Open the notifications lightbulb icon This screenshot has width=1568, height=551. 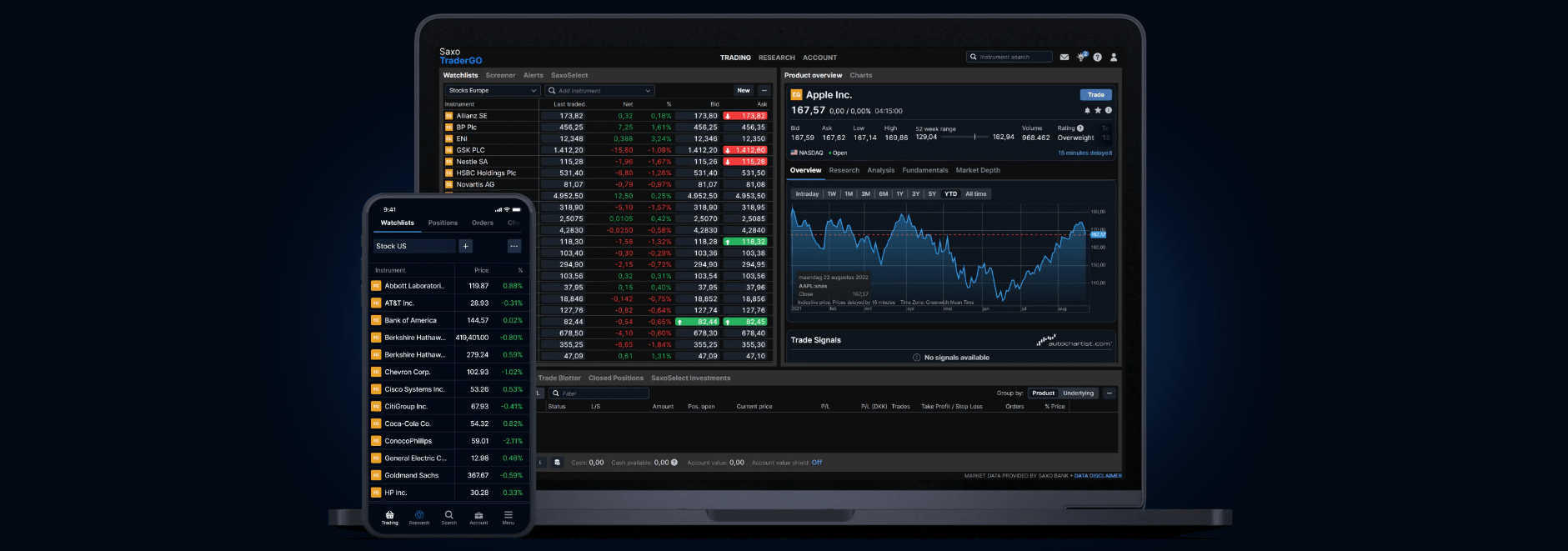[x=1081, y=57]
